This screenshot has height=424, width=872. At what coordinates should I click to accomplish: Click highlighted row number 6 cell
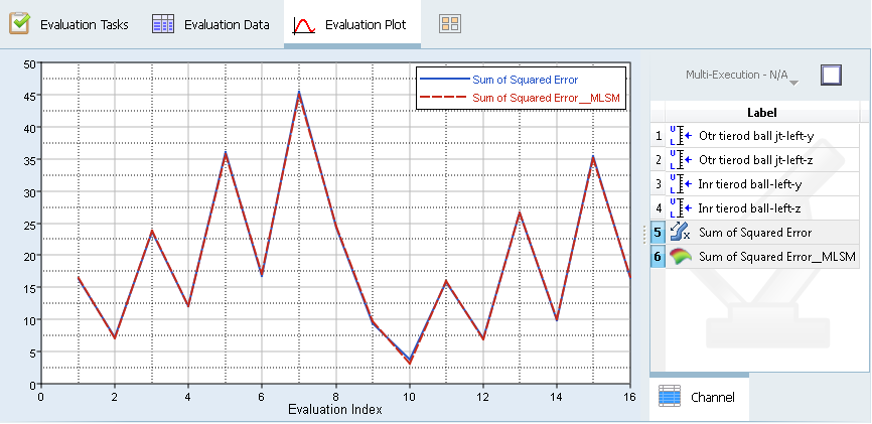pos(658,257)
